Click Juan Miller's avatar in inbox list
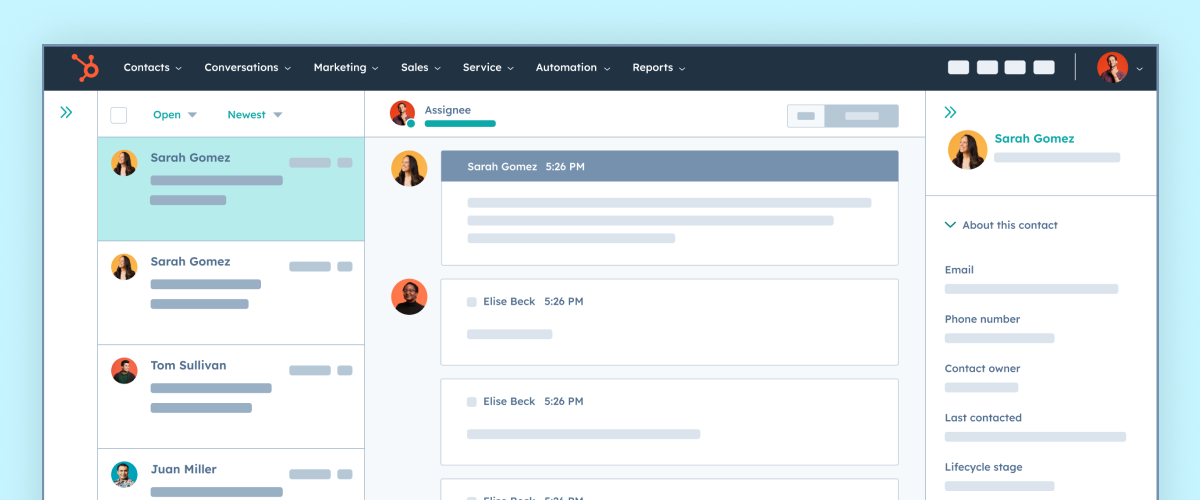The width and height of the screenshot is (1200, 500). pos(124,475)
